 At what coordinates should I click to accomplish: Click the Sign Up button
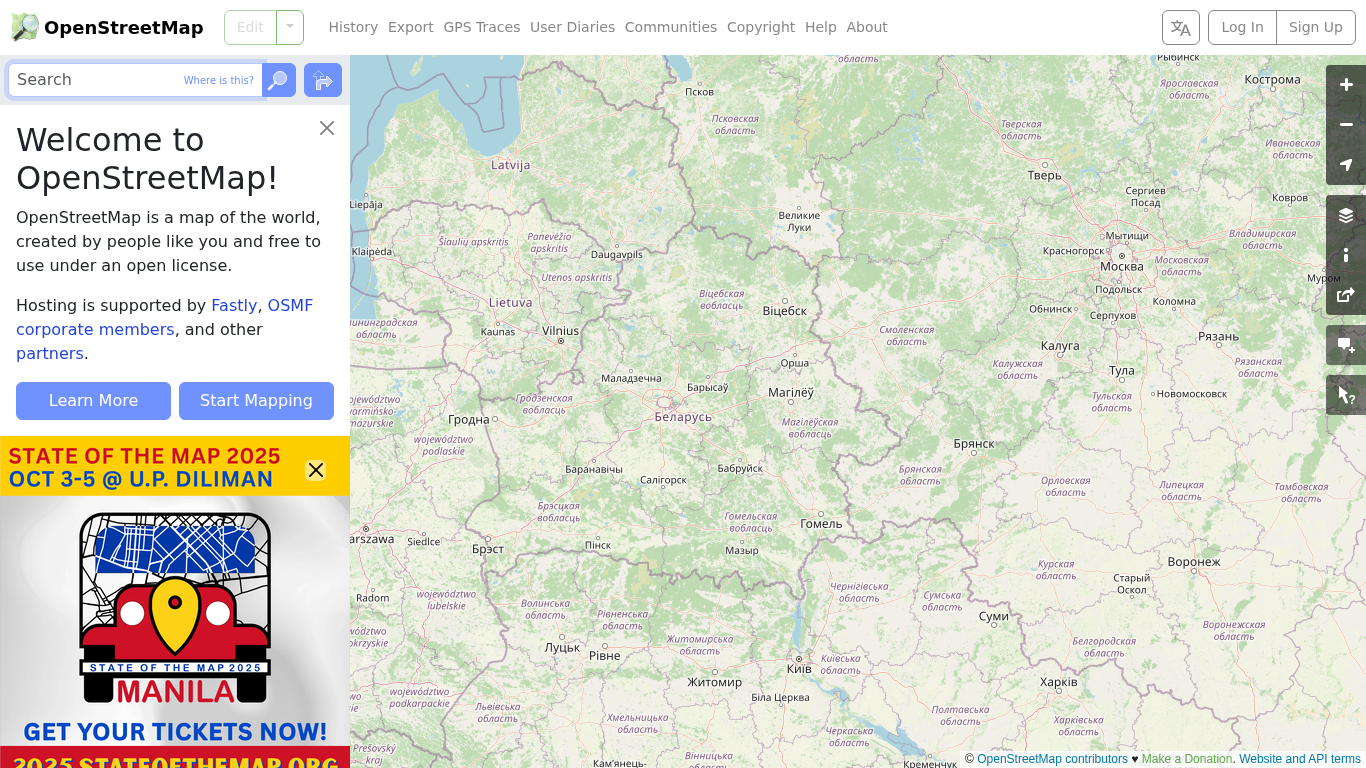(1316, 27)
